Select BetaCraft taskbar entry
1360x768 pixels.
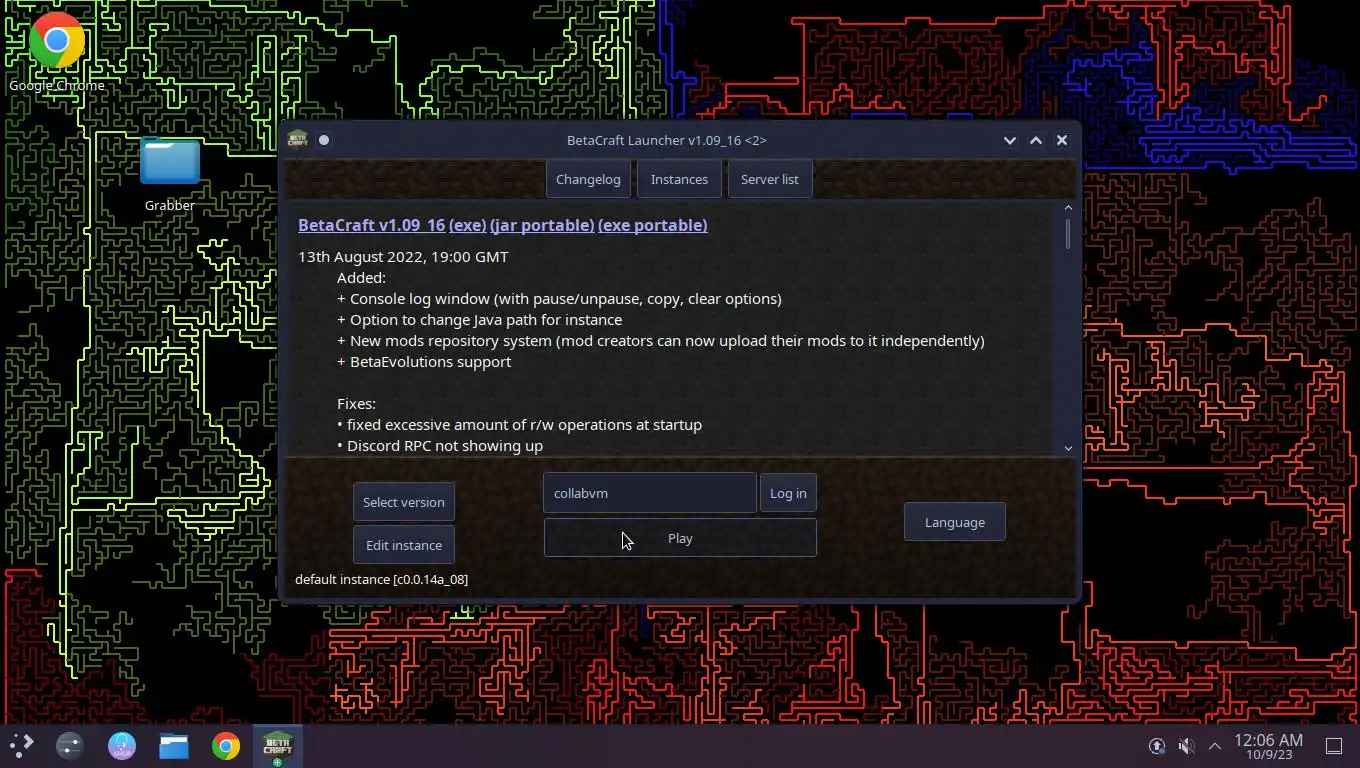[278, 746]
